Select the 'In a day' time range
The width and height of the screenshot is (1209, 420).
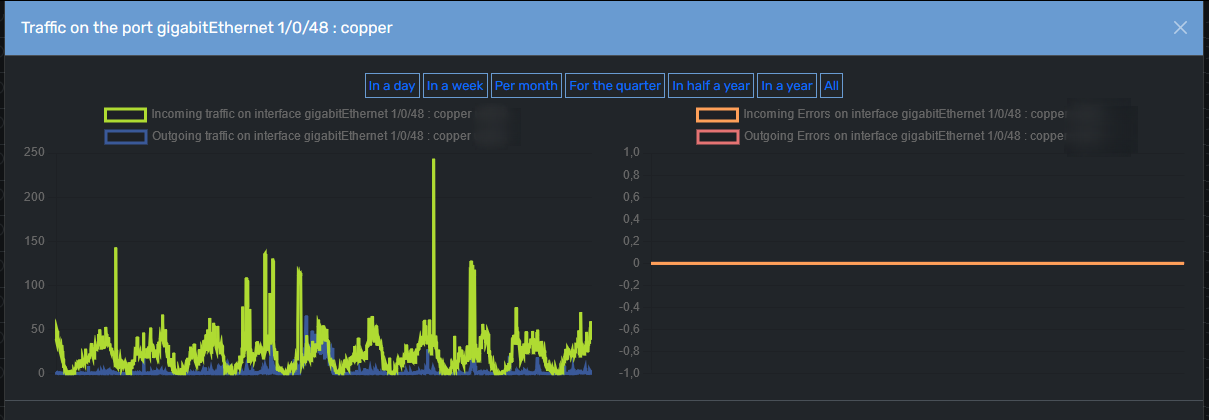click(392, 86)
